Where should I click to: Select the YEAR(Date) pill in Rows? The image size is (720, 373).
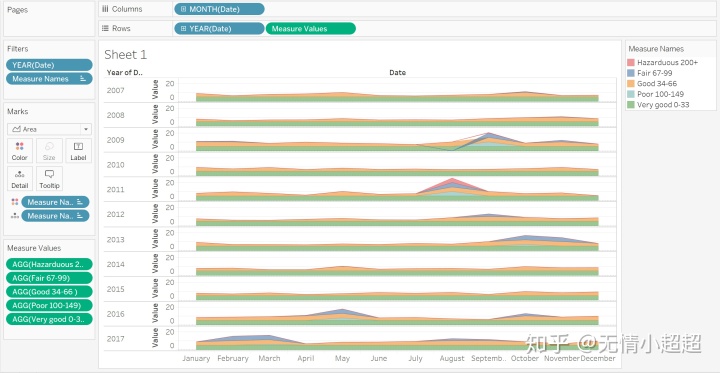pos(219,28)
